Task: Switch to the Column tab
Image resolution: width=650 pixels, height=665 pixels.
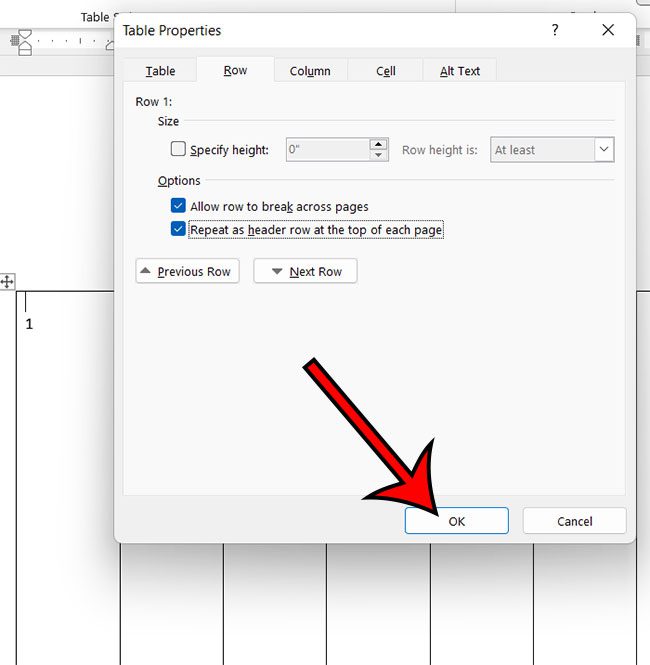Action: point(310,71)
